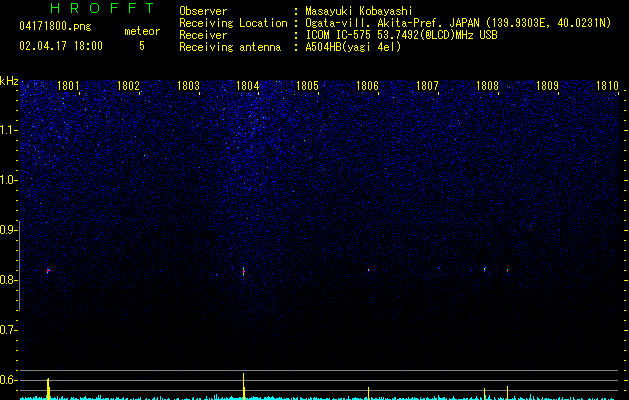Click the 0.9 kHz axis label
Screen dimensions: 629x400
tap(8, 230)
